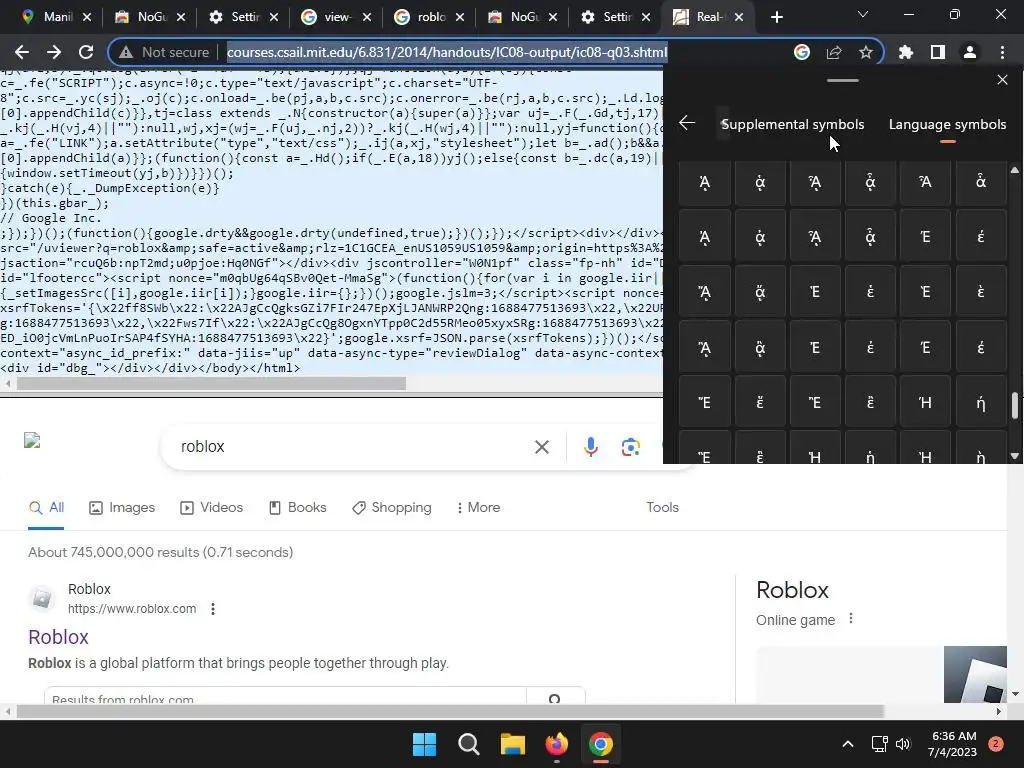Click the Roblox logo thumbnail in knowledge panel
1024x768 pixels.
[x=975, y=674]
